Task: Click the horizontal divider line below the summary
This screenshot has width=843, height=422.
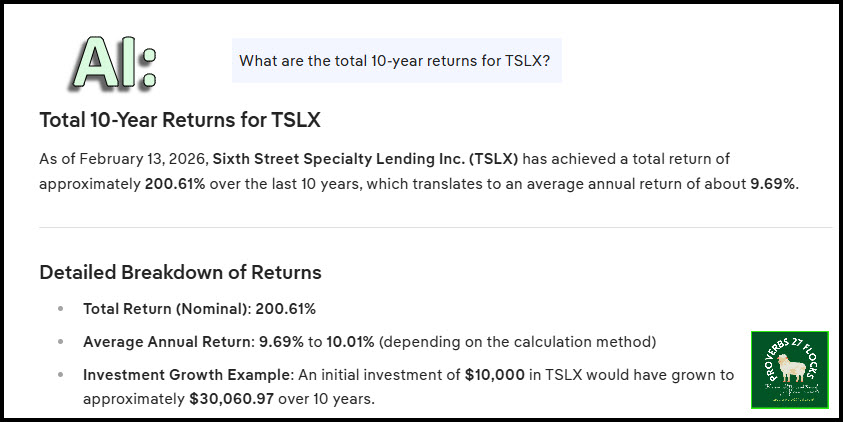Action: click(x=435, y=228)
